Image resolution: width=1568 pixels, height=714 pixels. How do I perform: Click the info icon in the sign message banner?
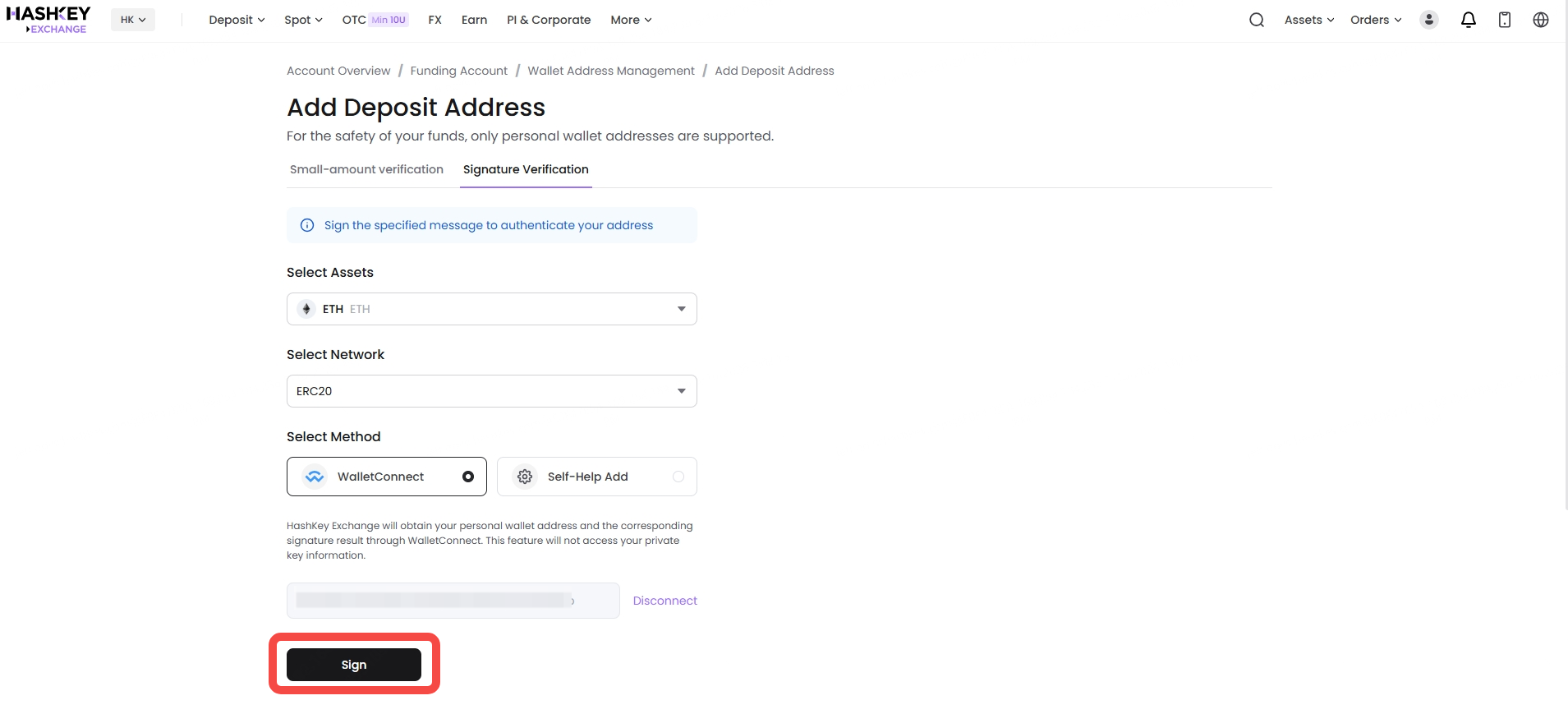[307, 225]
